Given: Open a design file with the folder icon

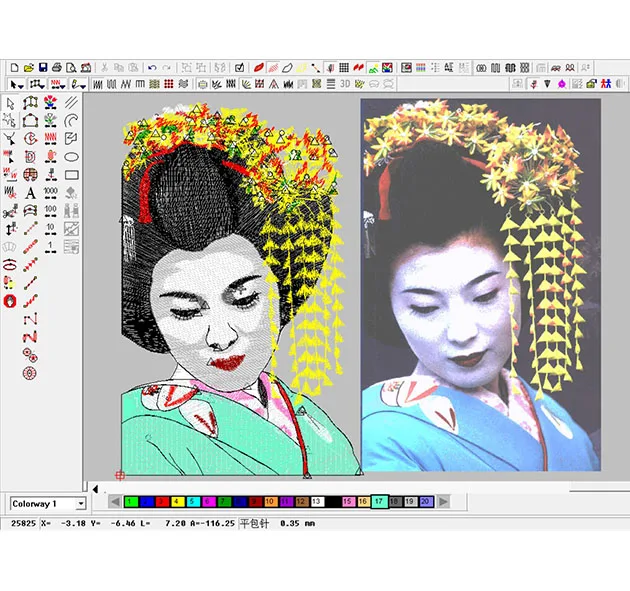Looking at the screenshot, I should (x=29, y=67).
